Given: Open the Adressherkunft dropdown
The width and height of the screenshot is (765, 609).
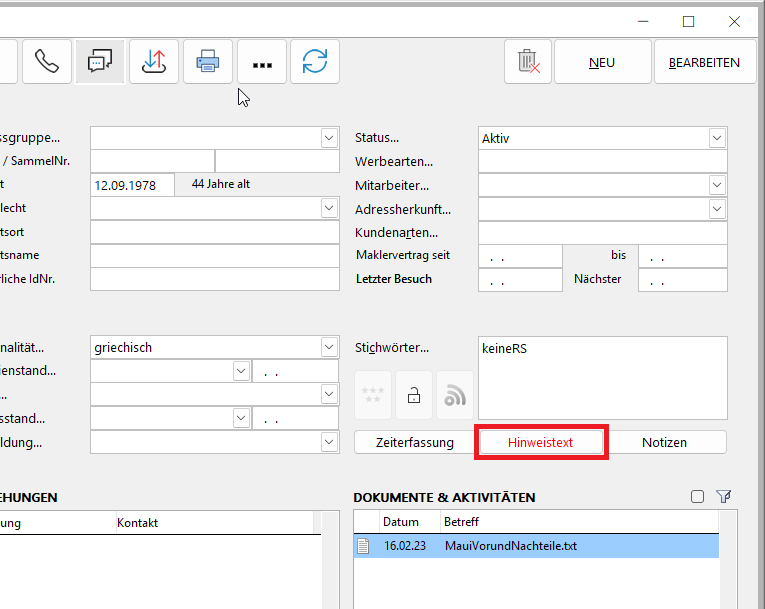Looking at the screenshot, I should pos(717,208).
